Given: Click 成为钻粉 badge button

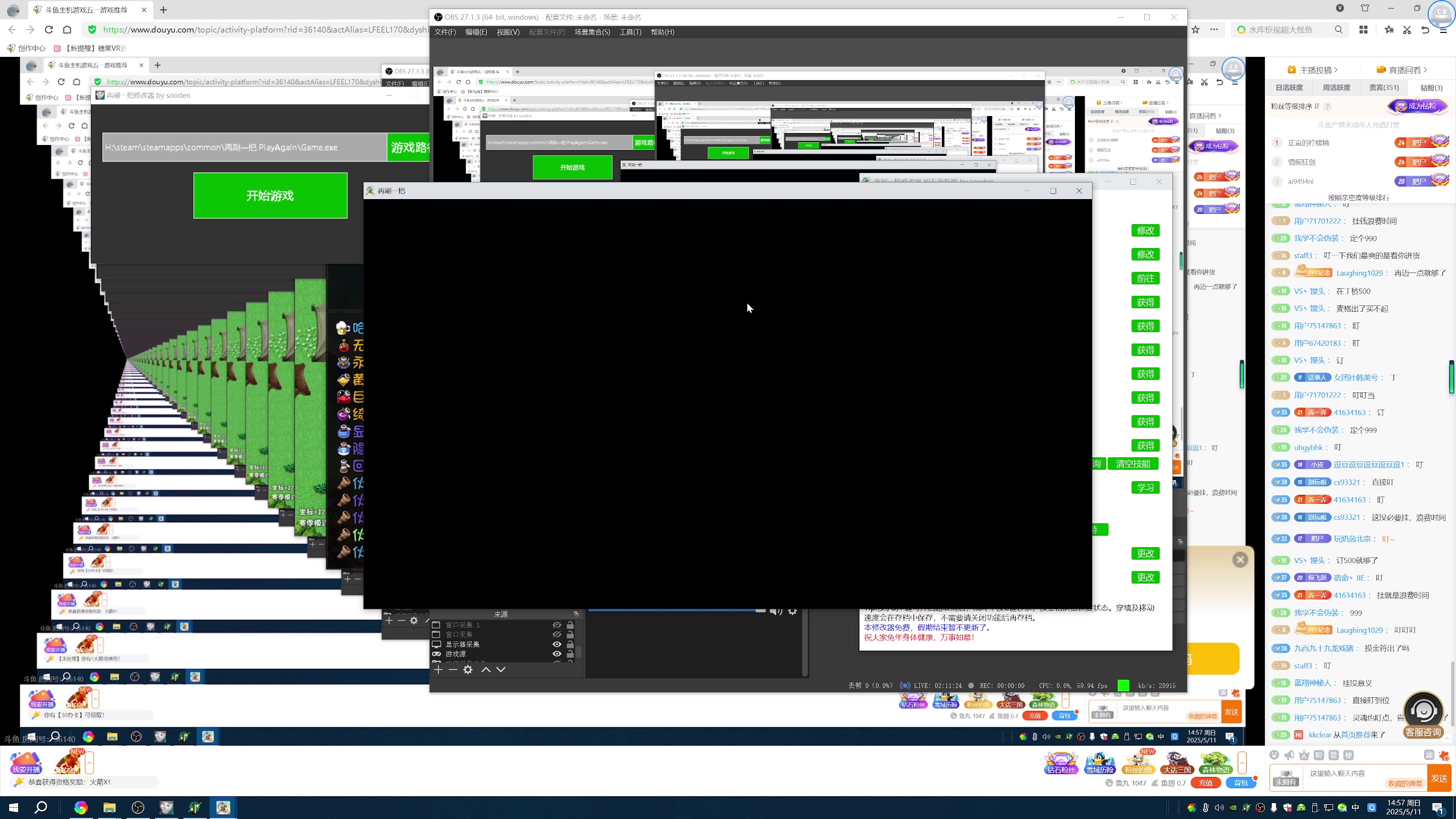Looking at the screenshot, I should tap(1417, 106).
